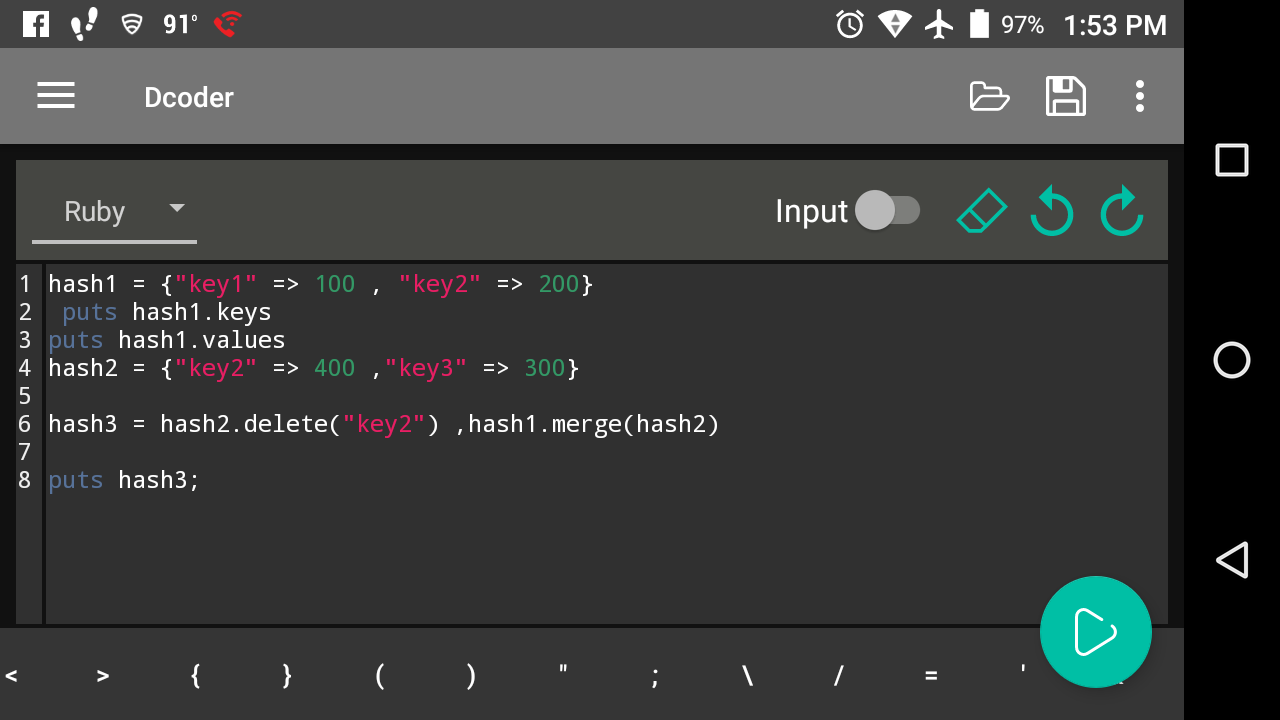Tap the double quote shortcut key
Image resolution: width=1280 pixels, height=720 pixels.
[563, 676]
